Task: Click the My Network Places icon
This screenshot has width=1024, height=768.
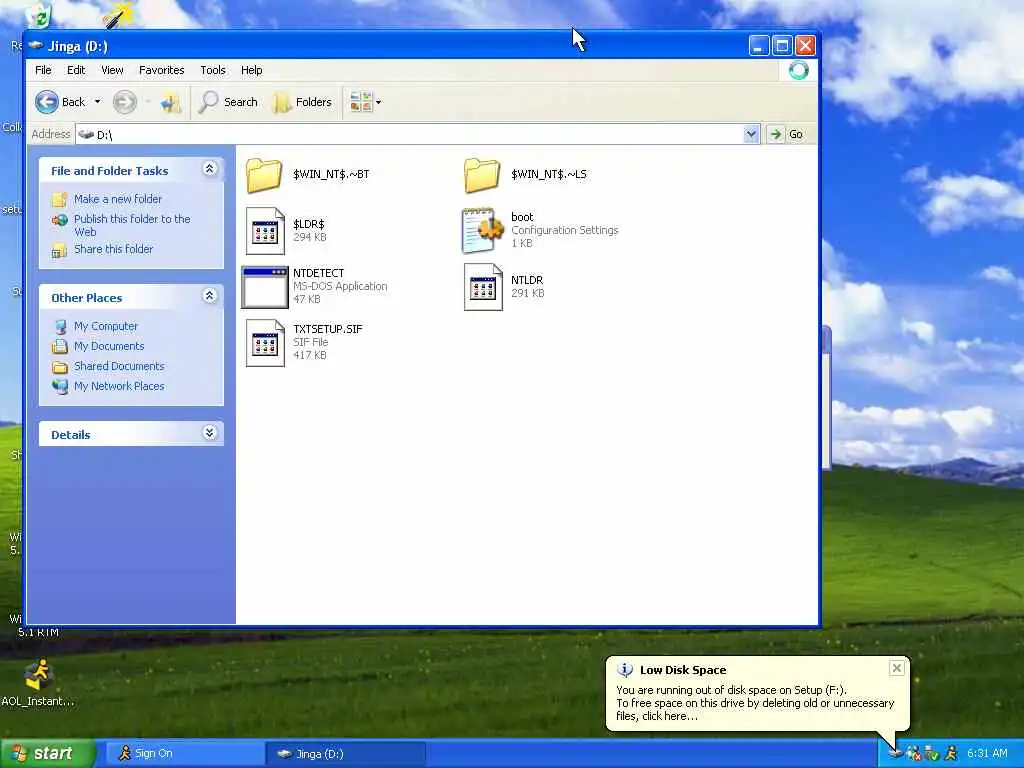Action: tap(60, 387)
